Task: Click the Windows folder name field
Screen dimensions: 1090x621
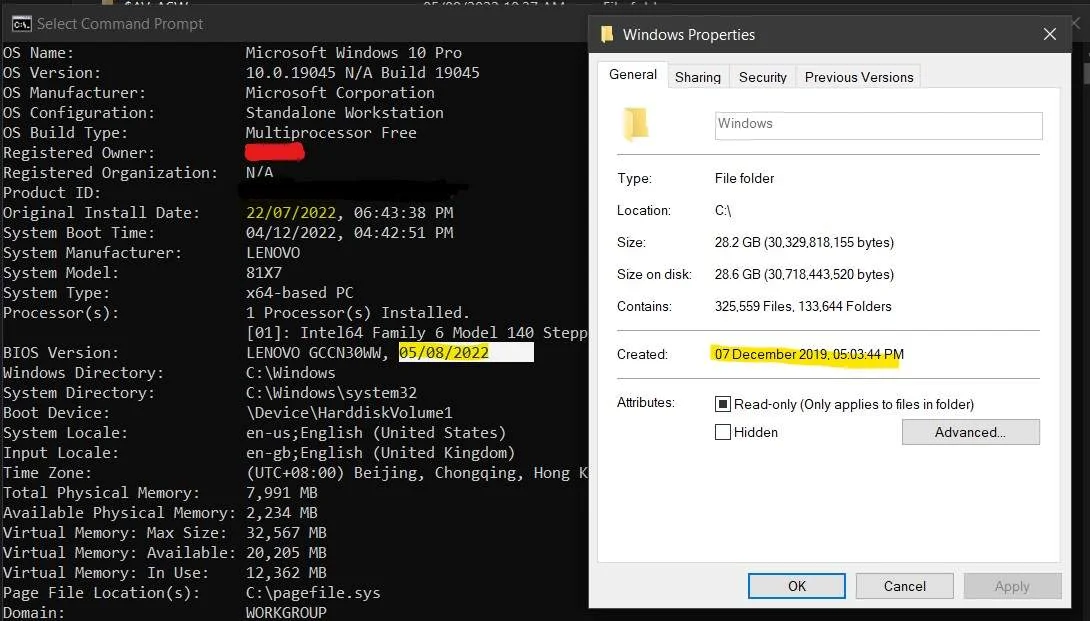Action: pyautogui.click(x=879, y=126)
